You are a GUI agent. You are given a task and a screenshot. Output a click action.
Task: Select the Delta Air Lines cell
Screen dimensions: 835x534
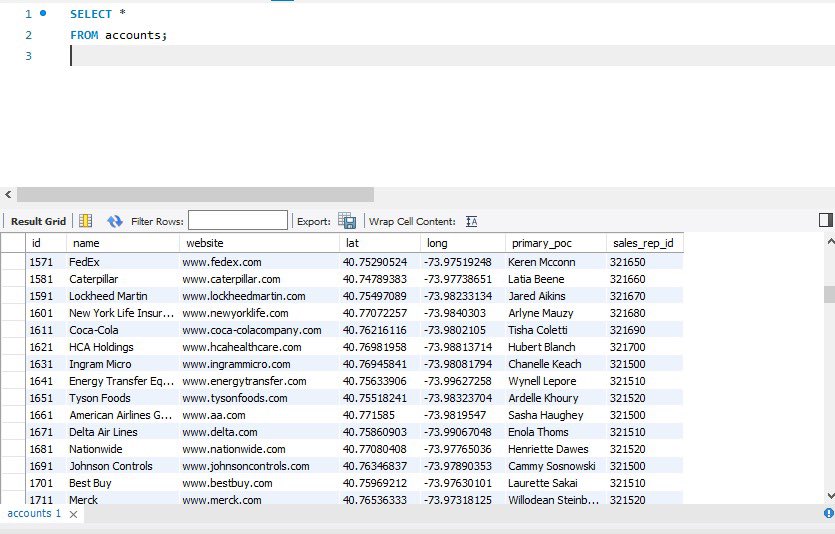[123, 432]
